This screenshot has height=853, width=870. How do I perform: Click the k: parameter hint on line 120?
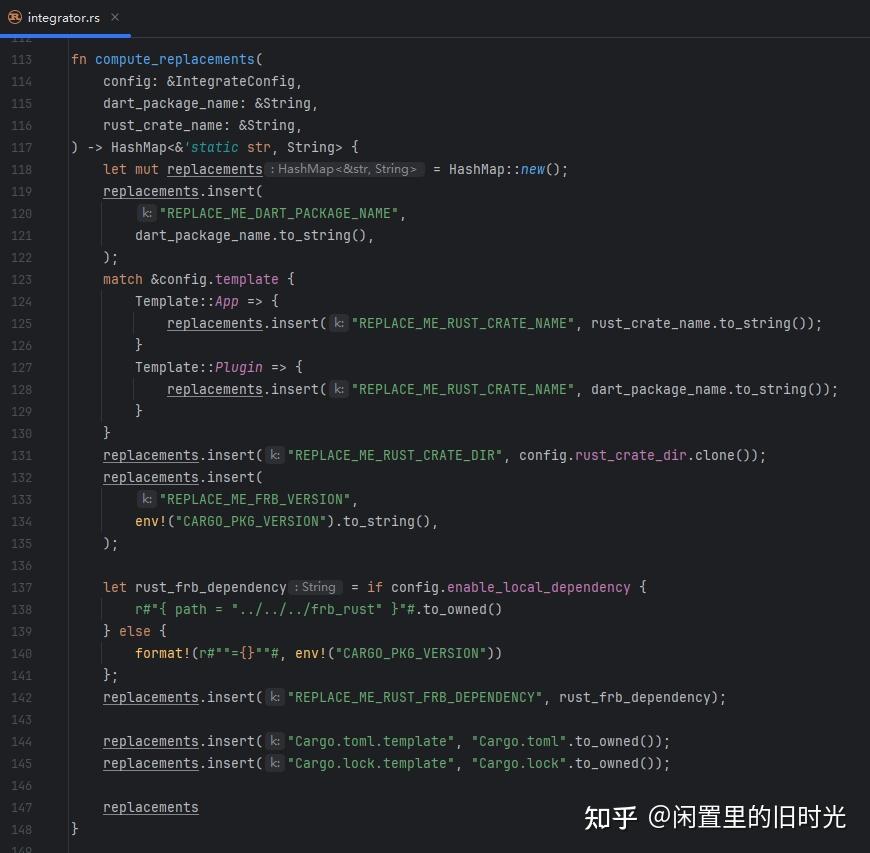click(x=147, y=213)
